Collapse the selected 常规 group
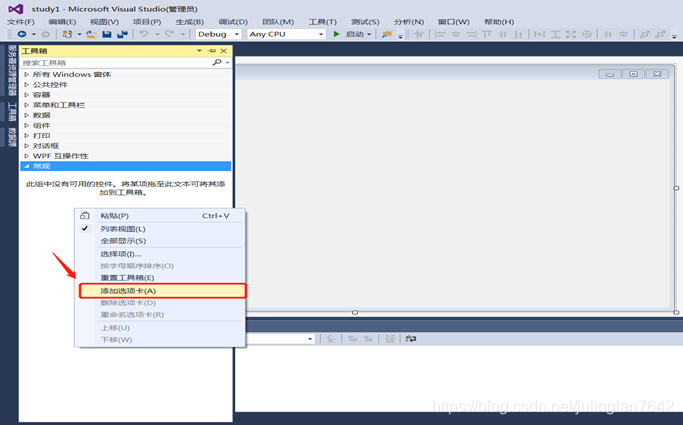683x425 pixels. tap(27, 166)
